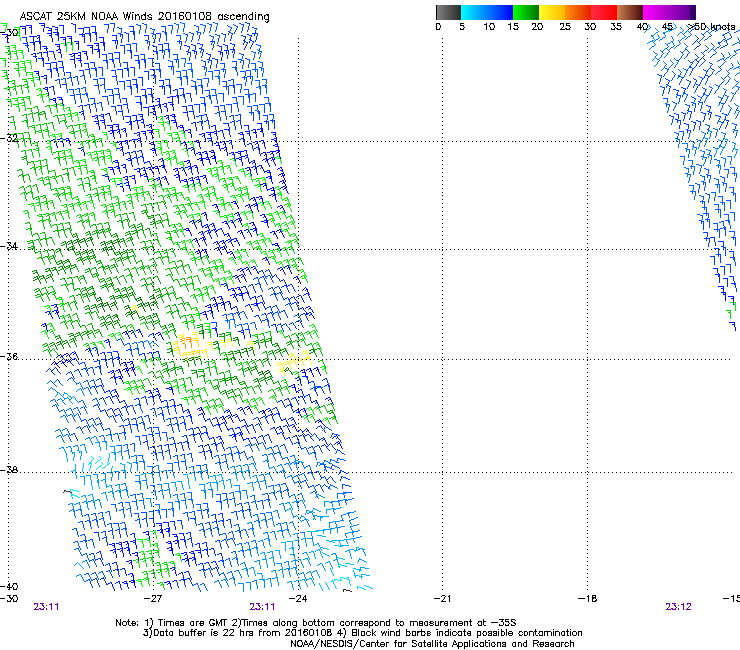Select the -34 latitude axis label
The width and height of the screenshot is (740, 650).
click(9, 246)
